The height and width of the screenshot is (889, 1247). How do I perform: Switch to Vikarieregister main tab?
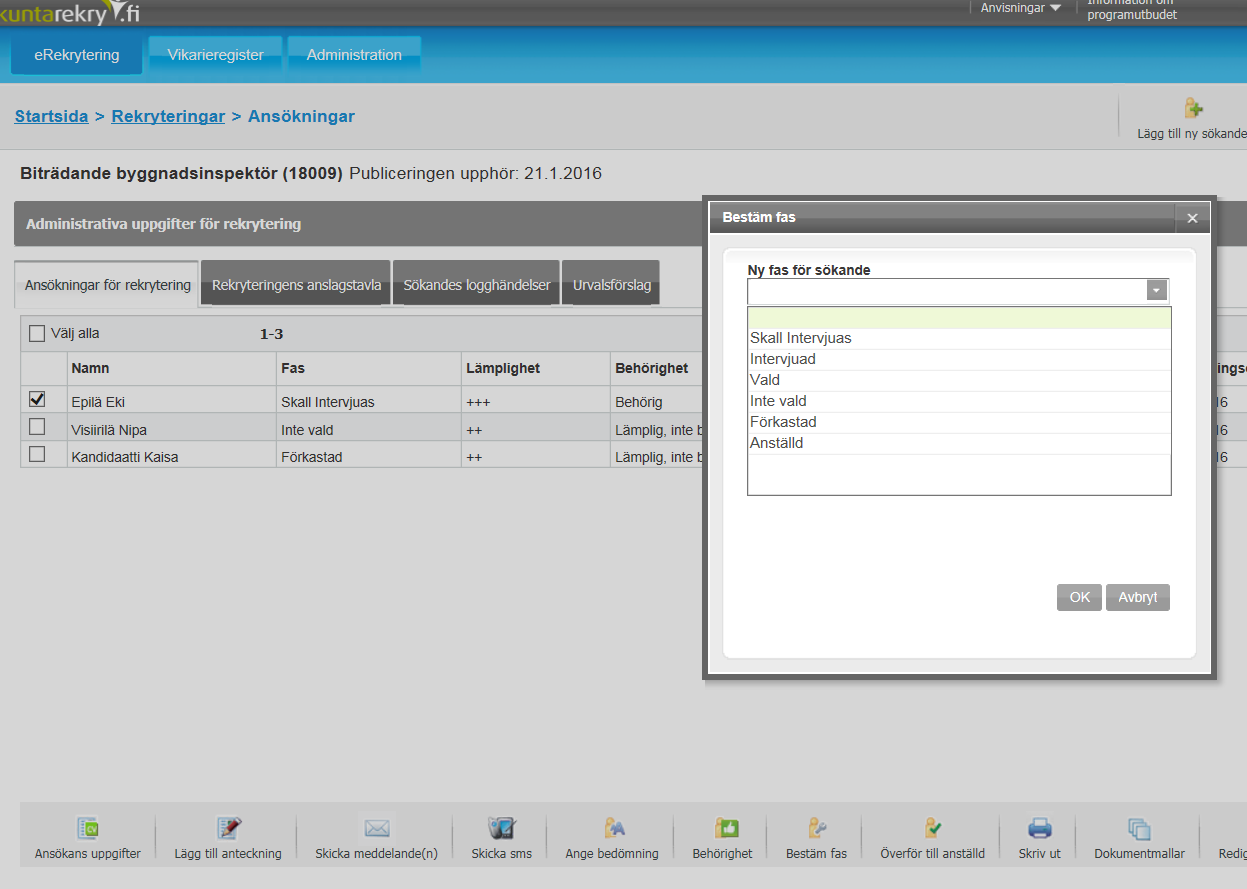(215, 55)
